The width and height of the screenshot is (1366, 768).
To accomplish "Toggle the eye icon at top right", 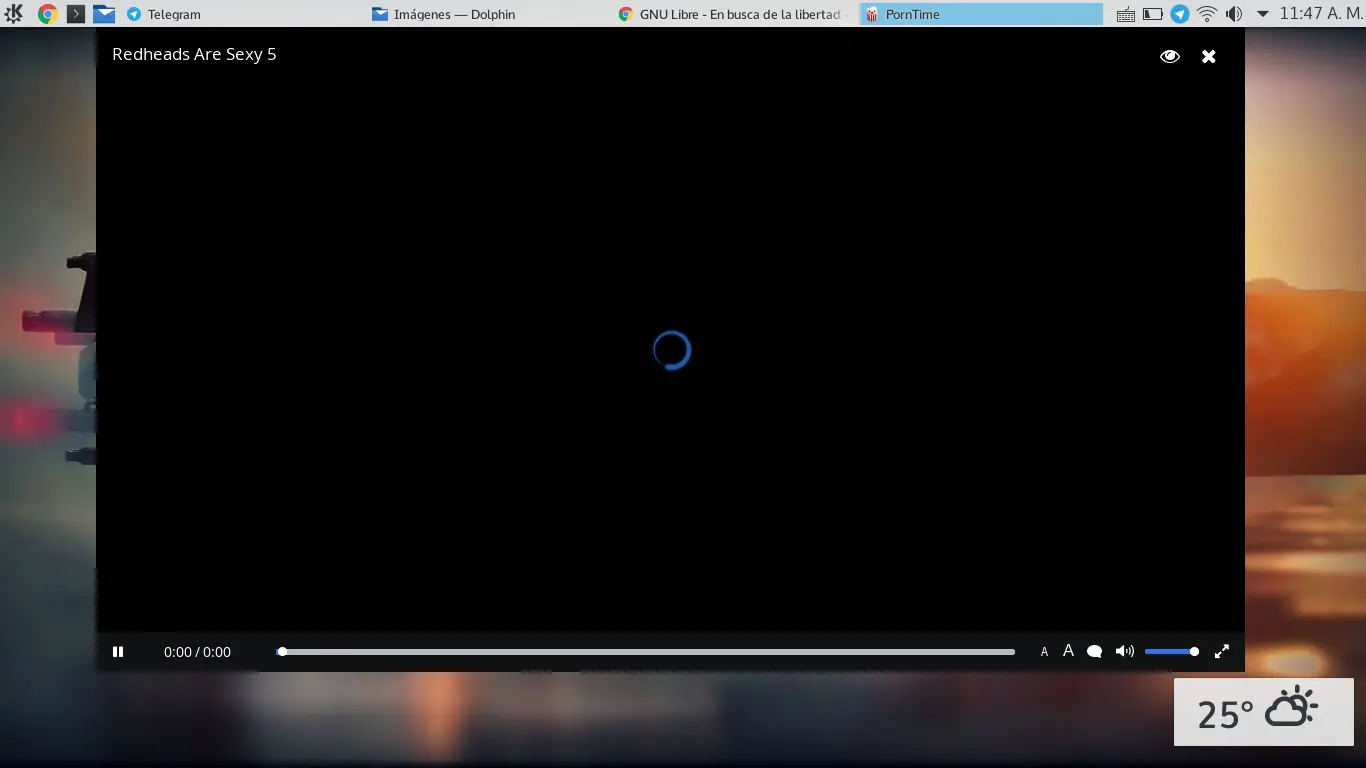I will coord(1169,57).
